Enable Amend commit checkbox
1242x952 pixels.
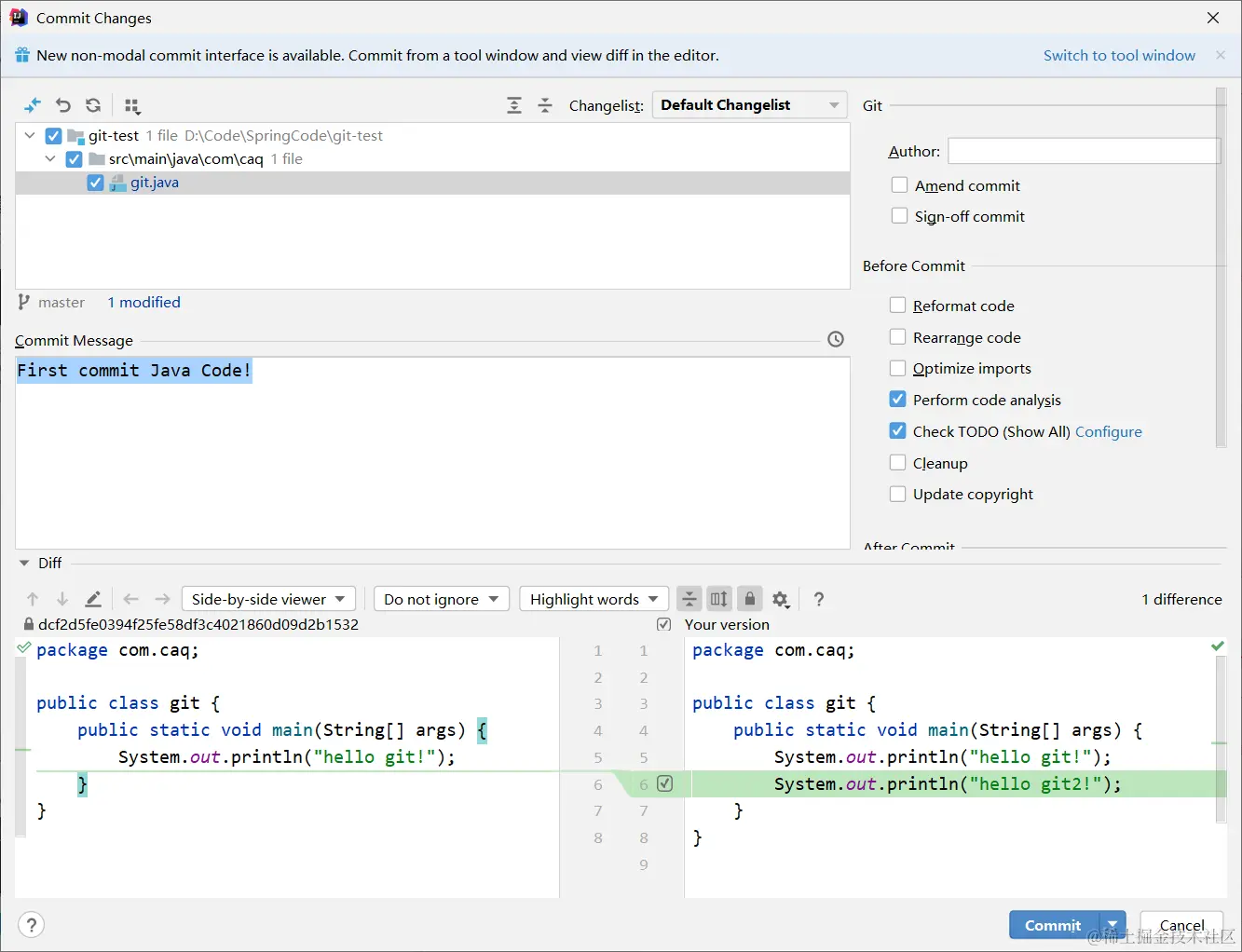coord(899,185)
